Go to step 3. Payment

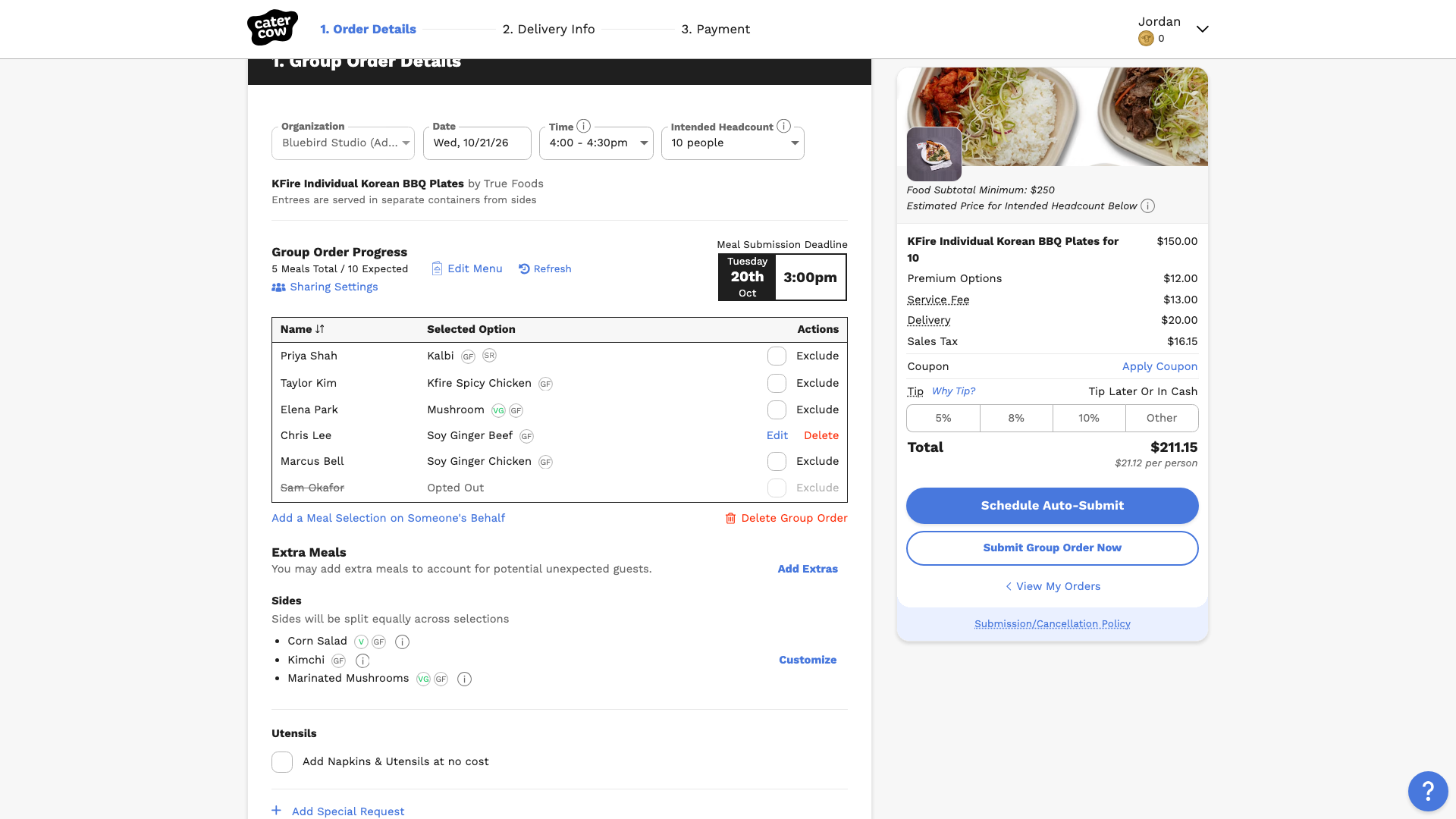coord(715,29)
